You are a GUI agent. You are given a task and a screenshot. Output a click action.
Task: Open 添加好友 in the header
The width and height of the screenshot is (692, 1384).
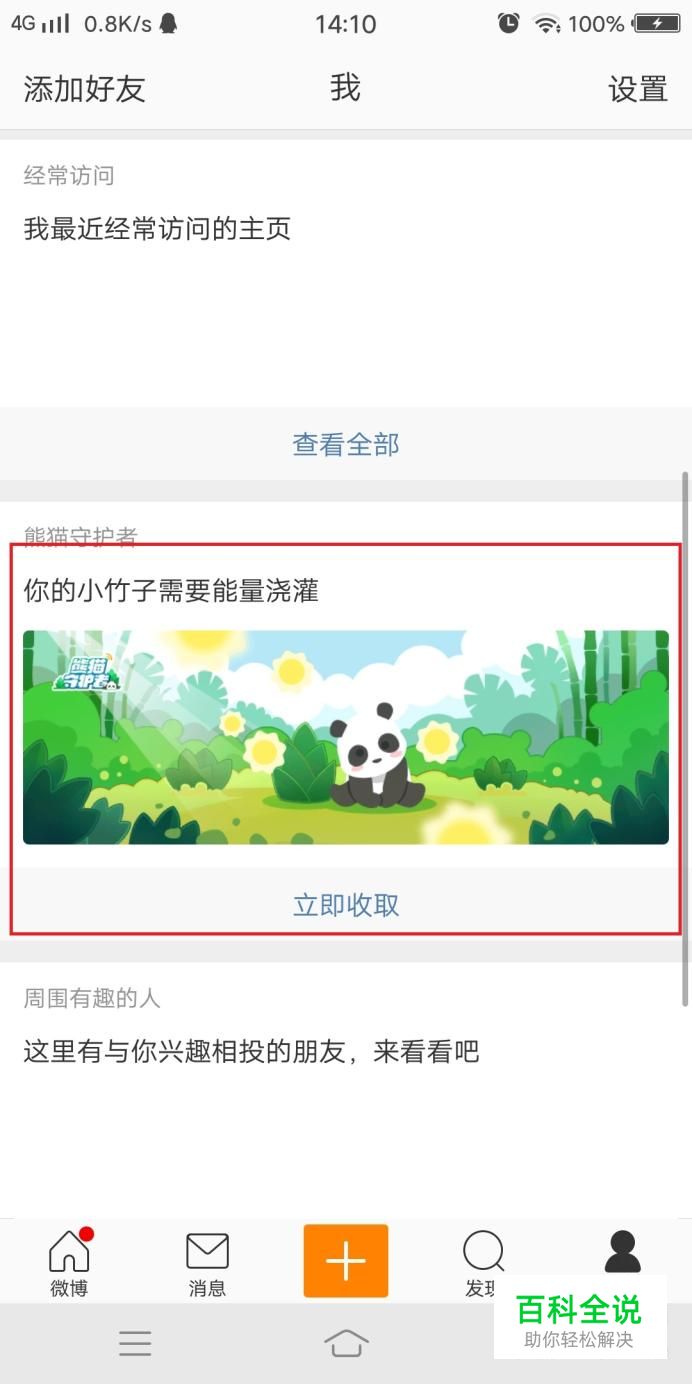(x=85, y=89)
